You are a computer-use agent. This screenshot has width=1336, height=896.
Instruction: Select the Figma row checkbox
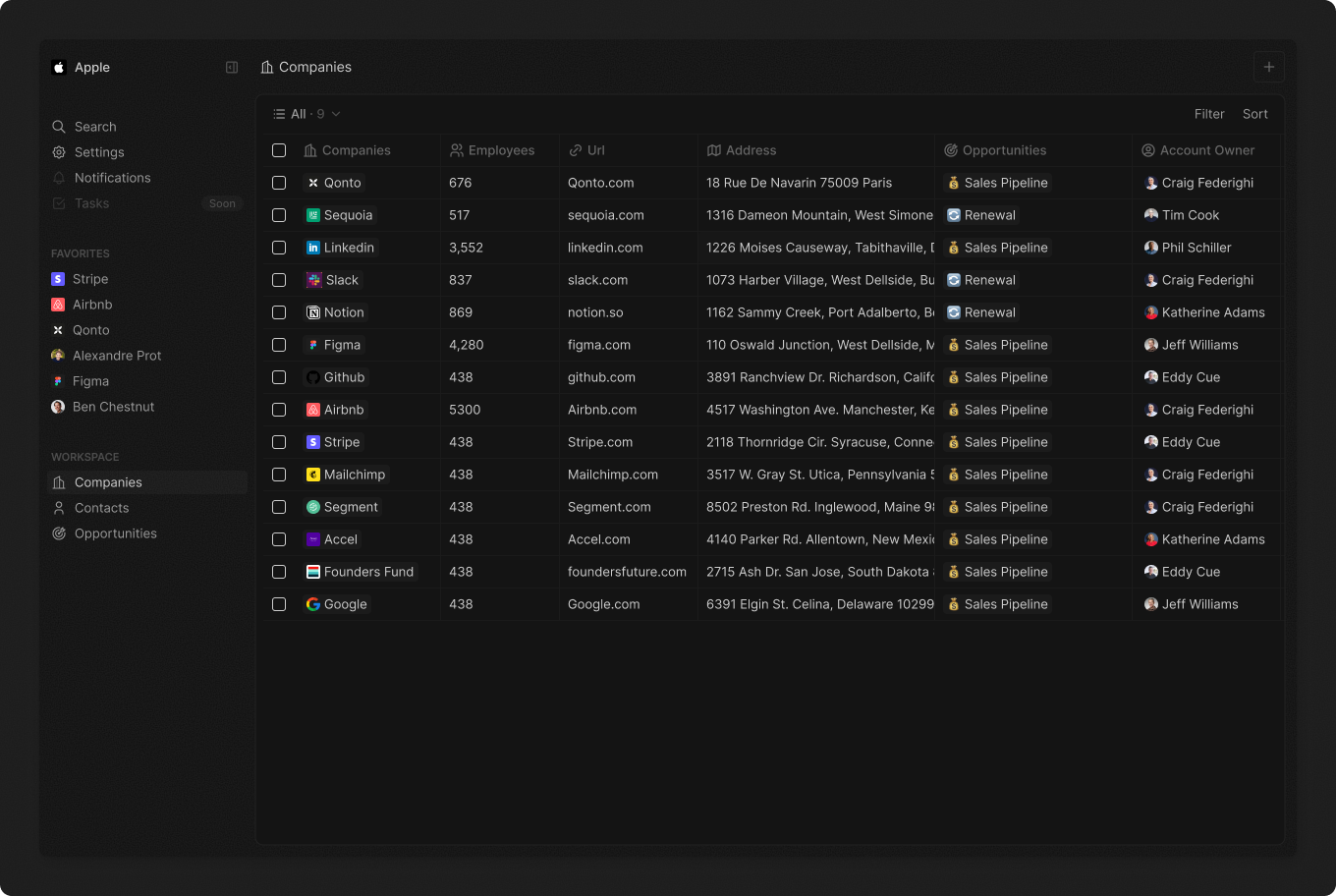click(x=279, y=345)
